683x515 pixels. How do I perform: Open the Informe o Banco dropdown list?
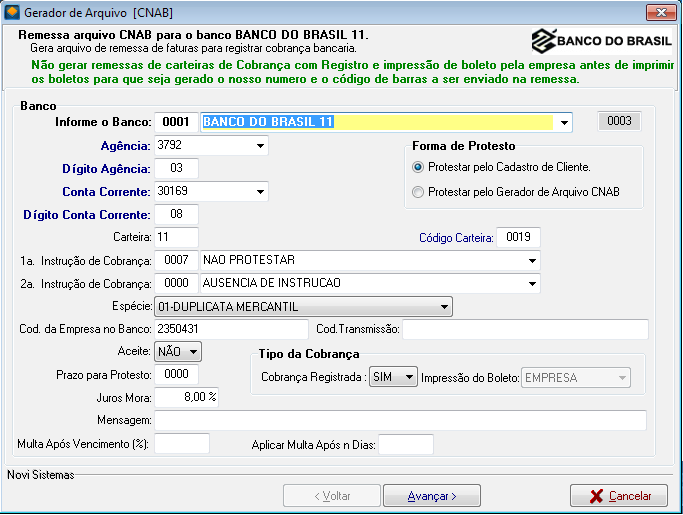click(564, 122)
